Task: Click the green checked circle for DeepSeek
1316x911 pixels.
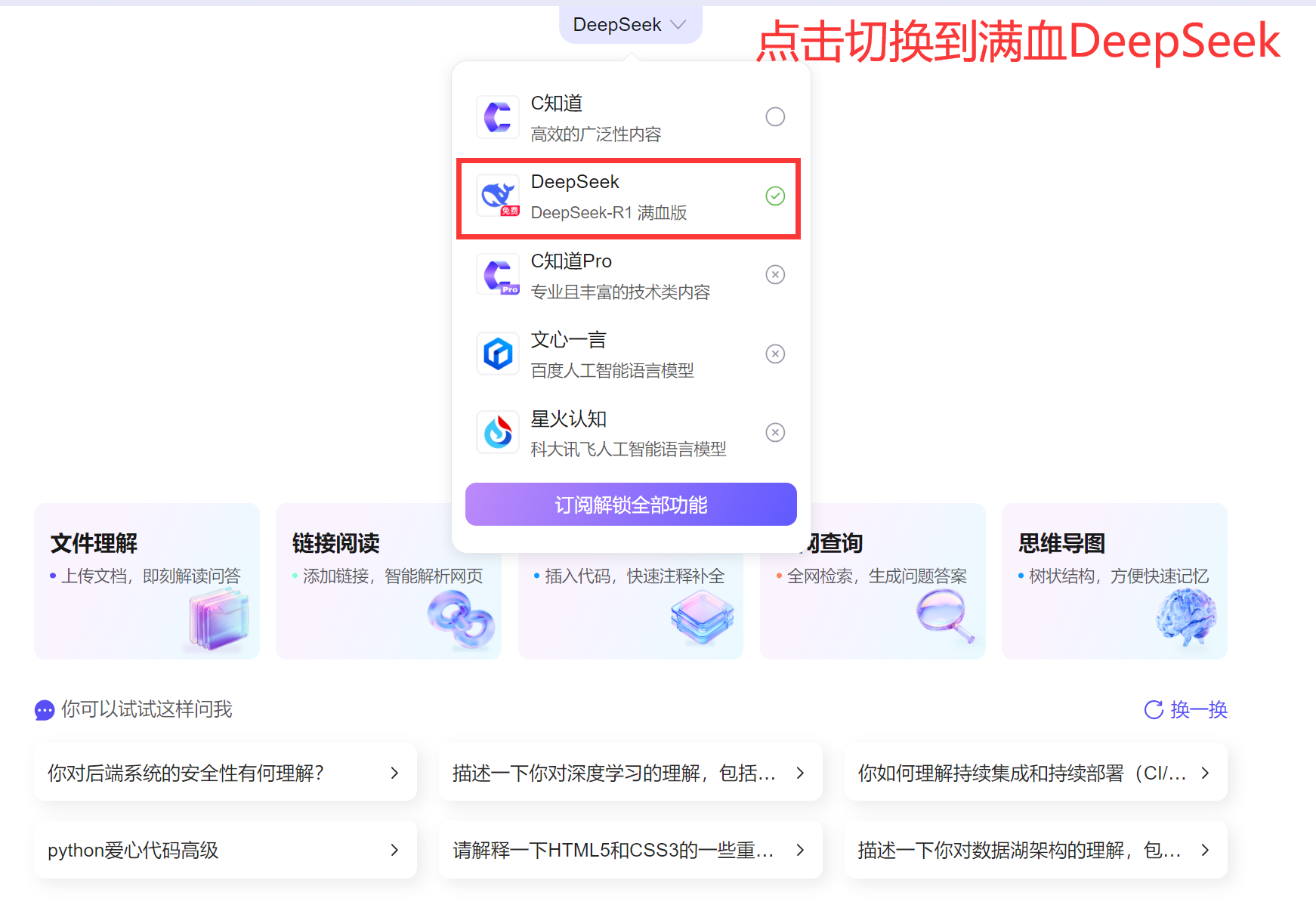Action: (775, 196)
